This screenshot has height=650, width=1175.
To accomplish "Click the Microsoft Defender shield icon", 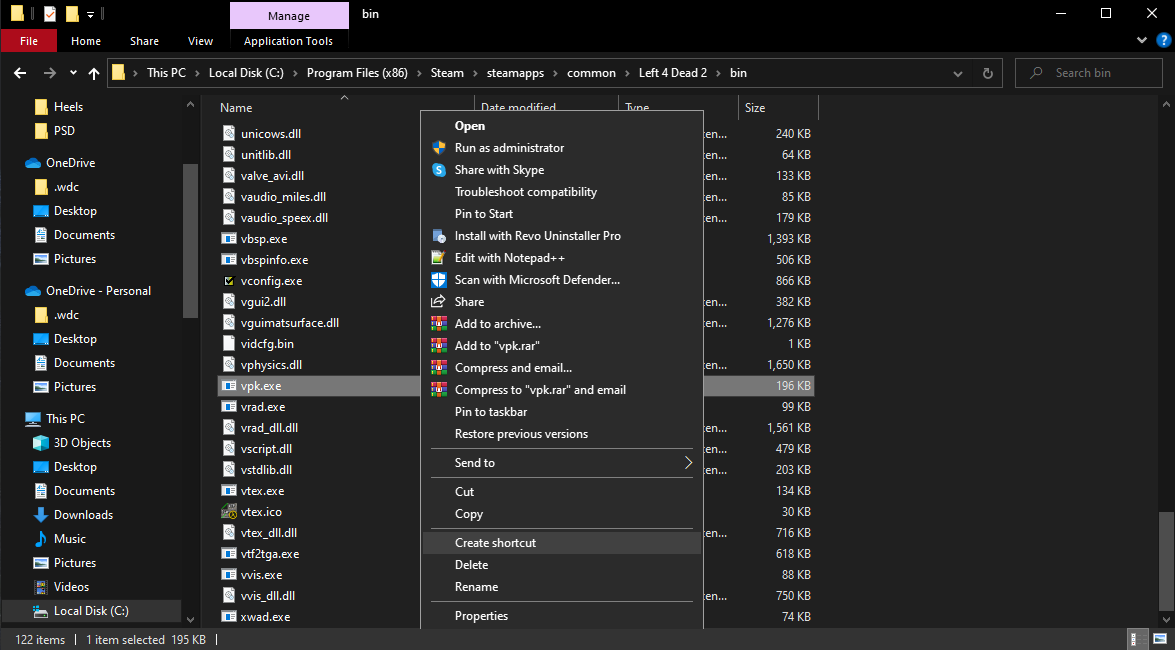I will click(438, 280).
